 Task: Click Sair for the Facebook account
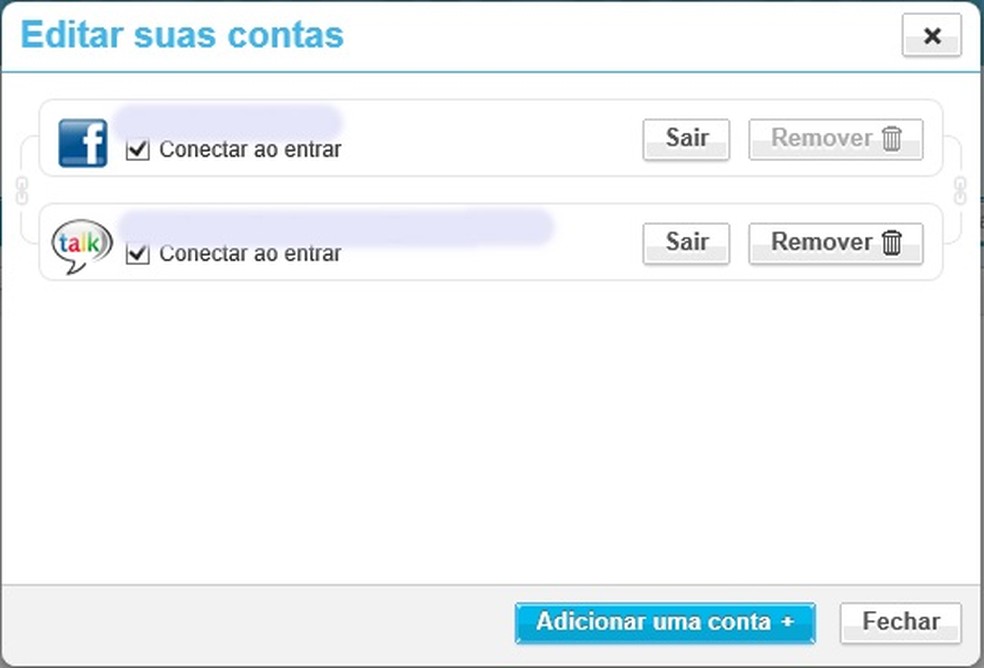coord(685,139)
